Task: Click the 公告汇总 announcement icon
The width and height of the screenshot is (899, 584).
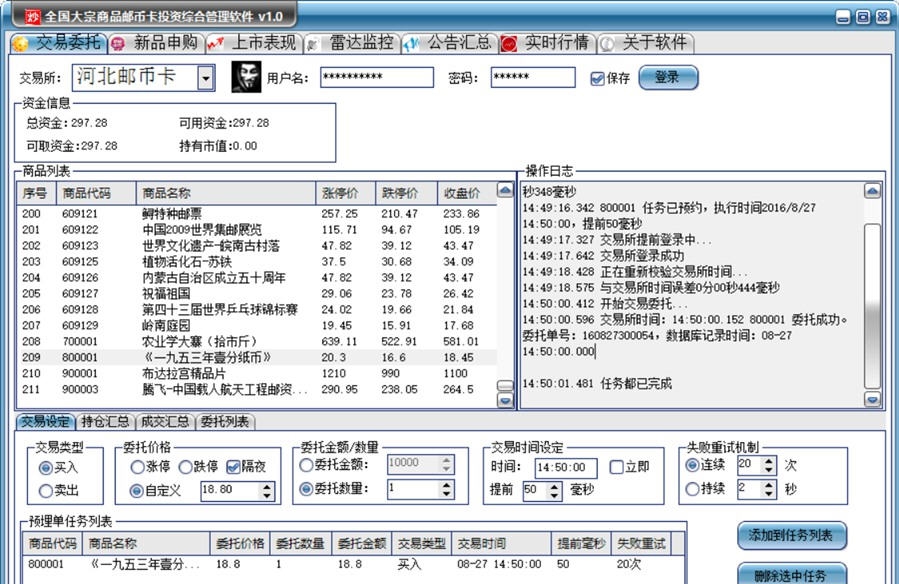Action: pyautogui.click(x=408, y=42)
